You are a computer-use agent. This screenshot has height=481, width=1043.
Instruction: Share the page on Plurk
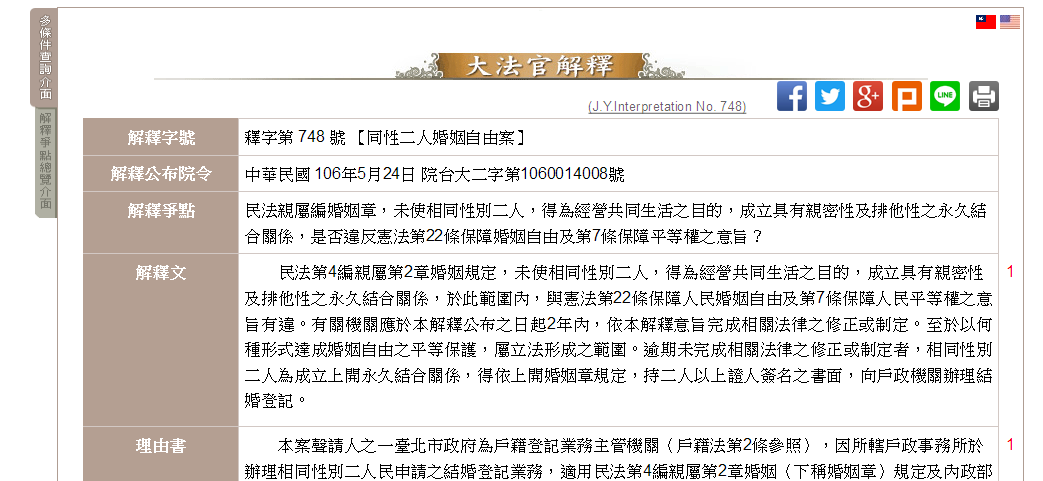(907, 96)
